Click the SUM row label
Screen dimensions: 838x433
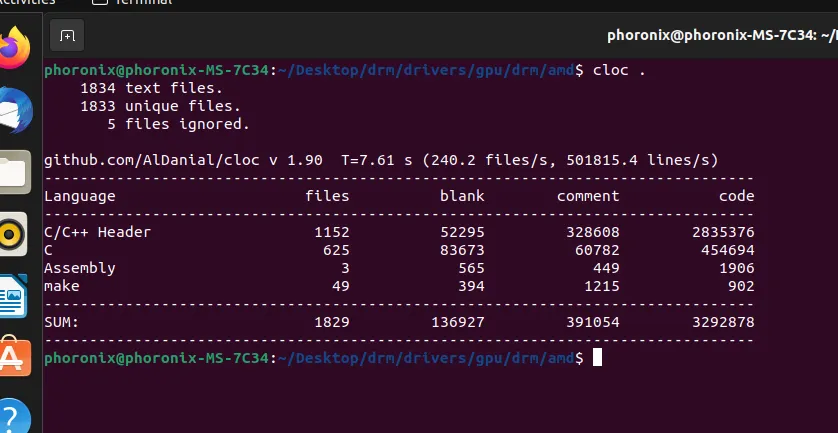click(x=62, y=322)
